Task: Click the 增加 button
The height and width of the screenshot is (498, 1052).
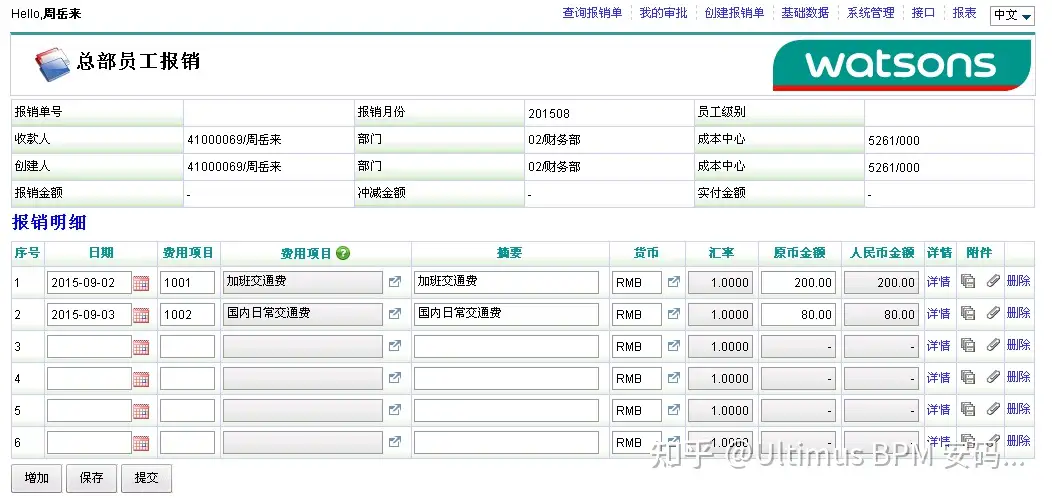Action: (x=37, y=478)
